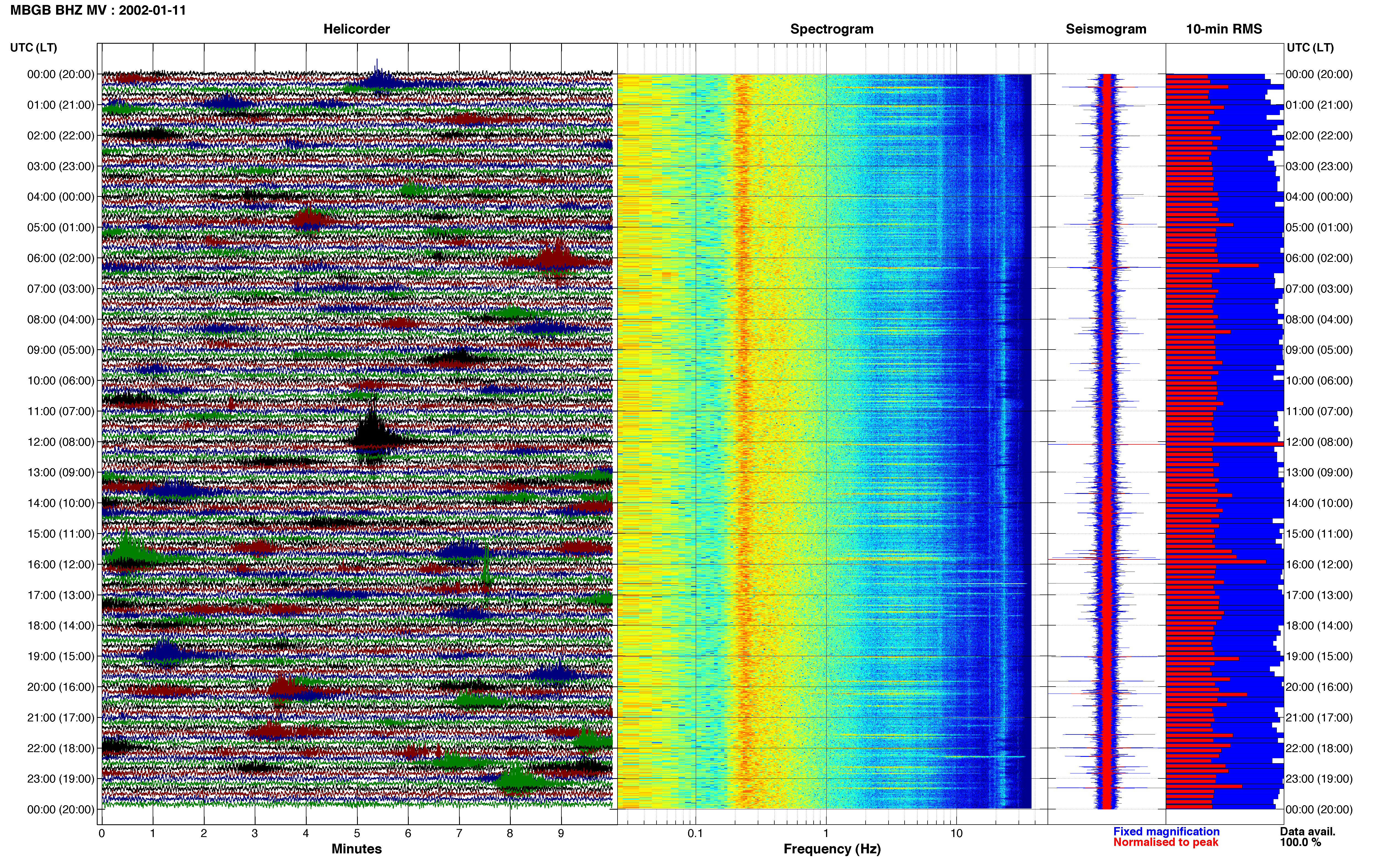Click the 'Spectrogram' panel heading

(x=832, y=29)
